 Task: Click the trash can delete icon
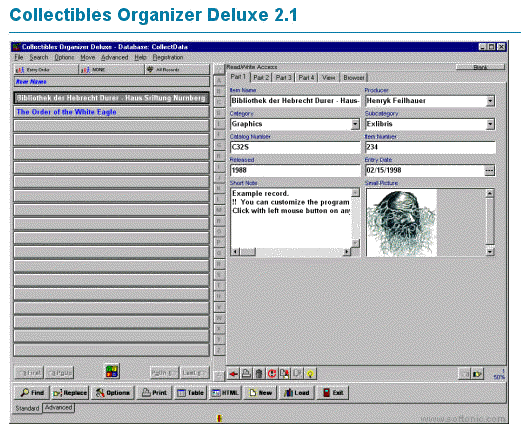coord(259,374)
